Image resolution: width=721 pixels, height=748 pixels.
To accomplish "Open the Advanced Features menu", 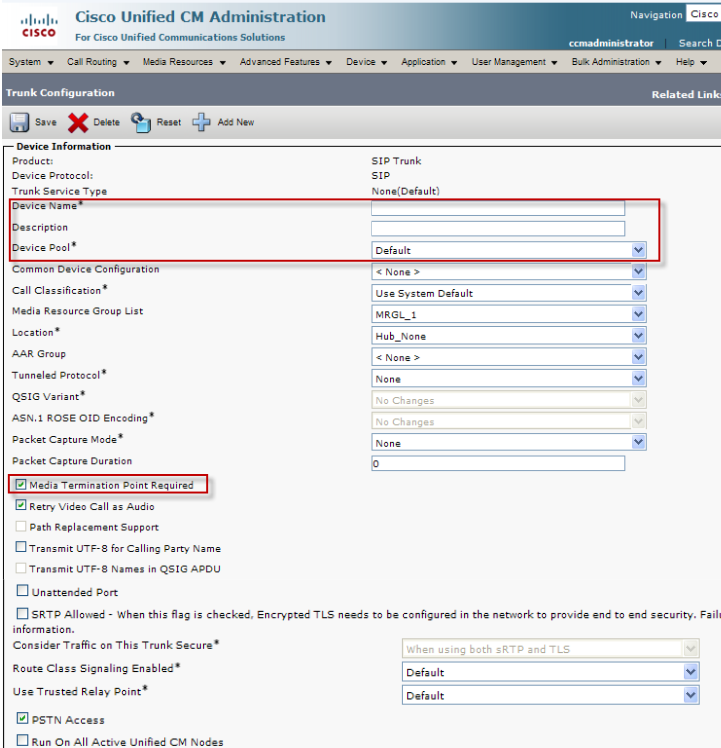I will point(285,62).
